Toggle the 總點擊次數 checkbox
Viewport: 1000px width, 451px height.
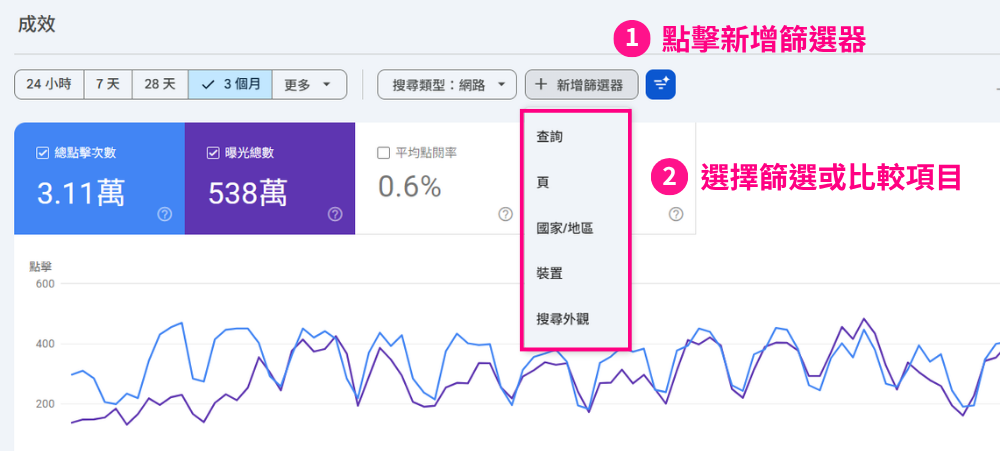tap(43, 153)
